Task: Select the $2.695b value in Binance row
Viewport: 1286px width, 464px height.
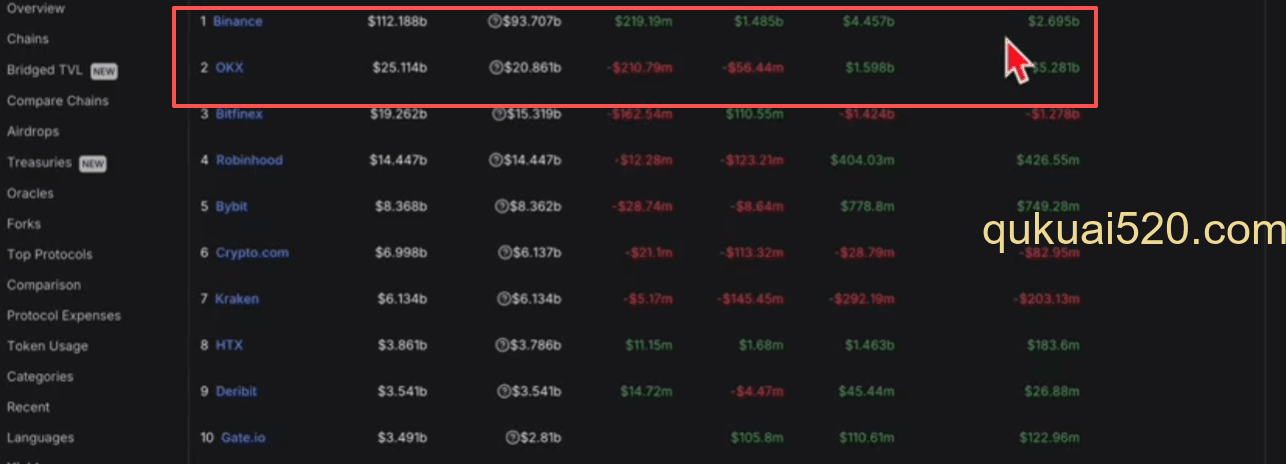Action: (1054, 21)
